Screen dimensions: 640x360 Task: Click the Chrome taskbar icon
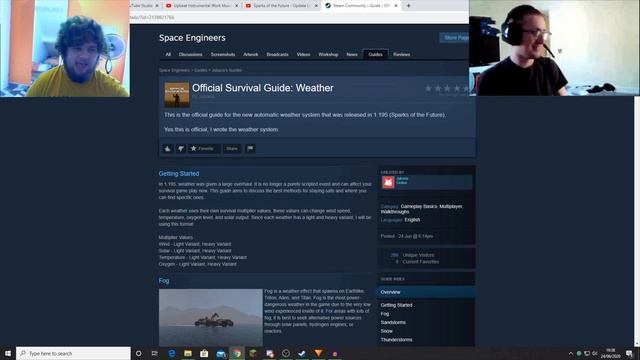point(237,353)
